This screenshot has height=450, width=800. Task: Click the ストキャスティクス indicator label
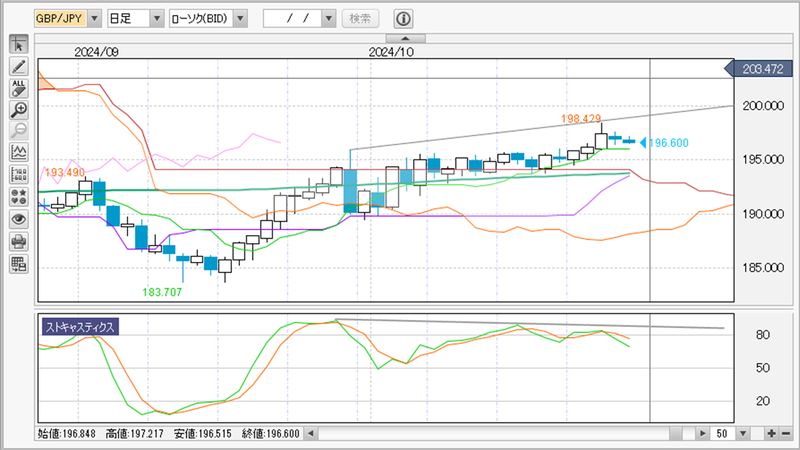click(x=80, y=327)
